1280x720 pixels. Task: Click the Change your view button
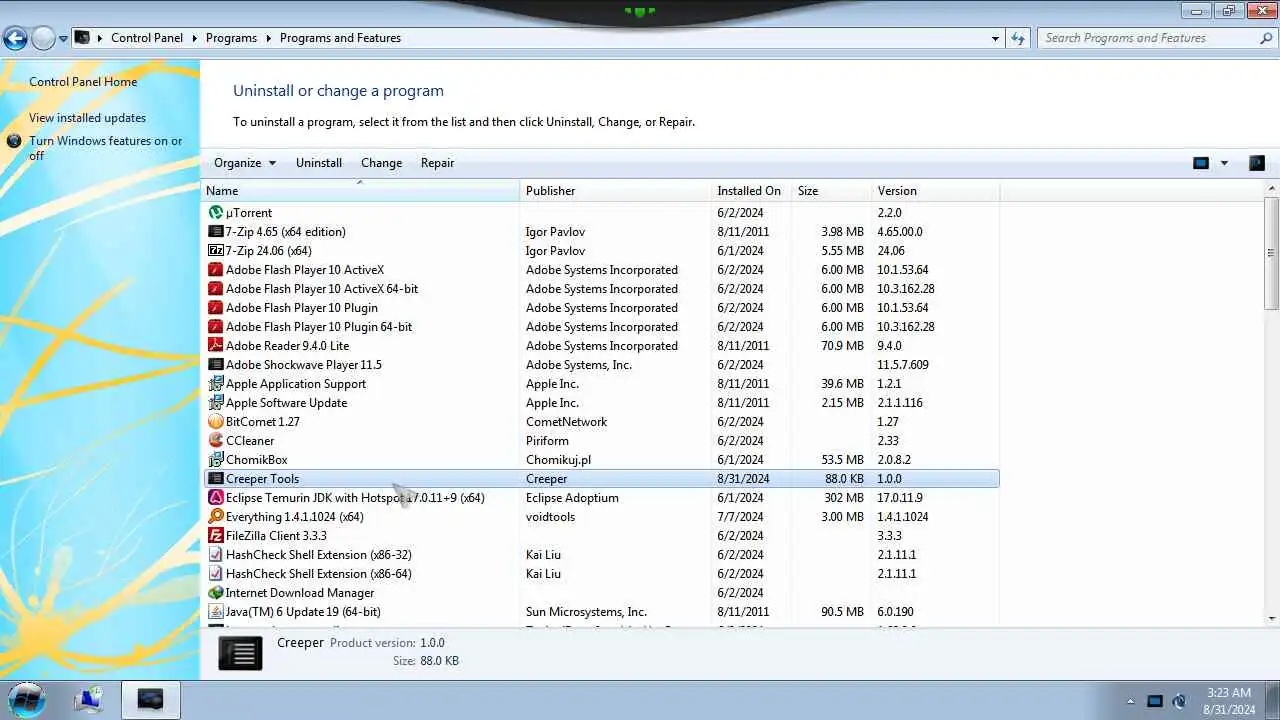tap(1201, 163)
